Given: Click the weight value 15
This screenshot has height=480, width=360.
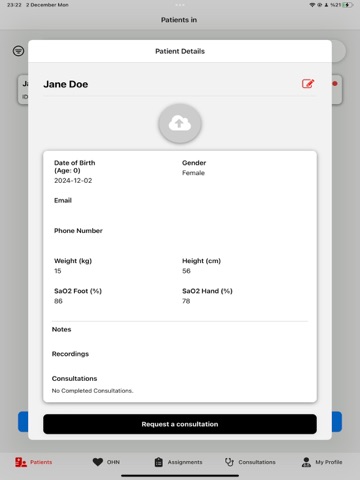Looking at the screenshot, I should coord(58,271).
